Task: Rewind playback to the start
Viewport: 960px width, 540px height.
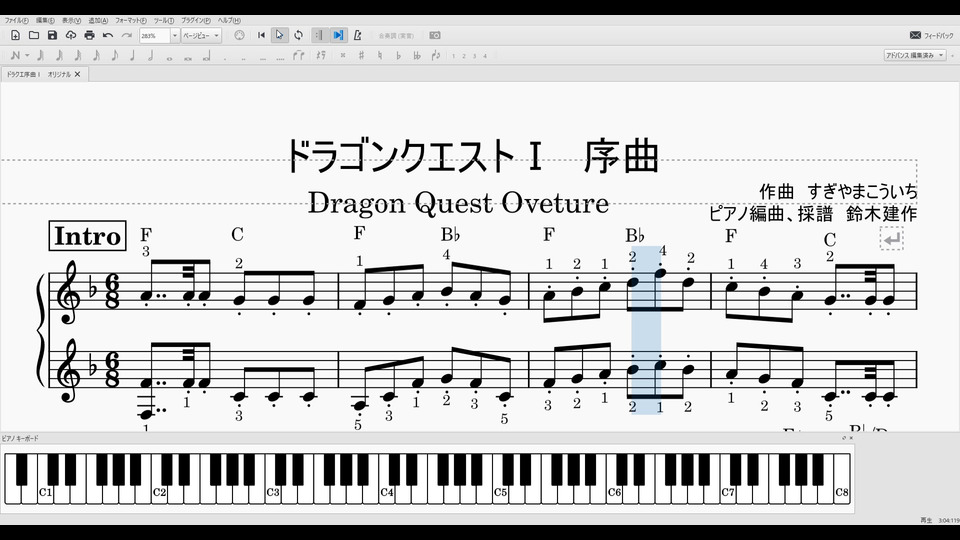Action: click(261, 36)
